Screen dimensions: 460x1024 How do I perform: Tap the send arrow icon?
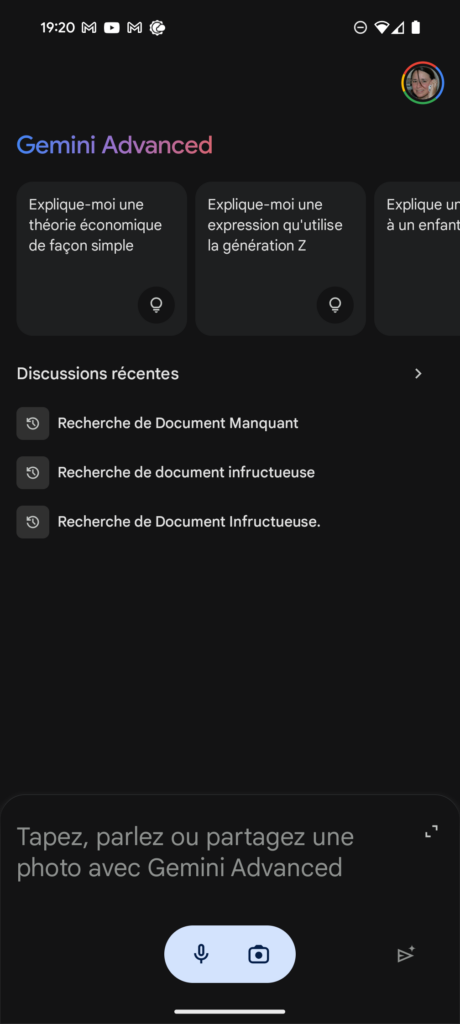406,954
